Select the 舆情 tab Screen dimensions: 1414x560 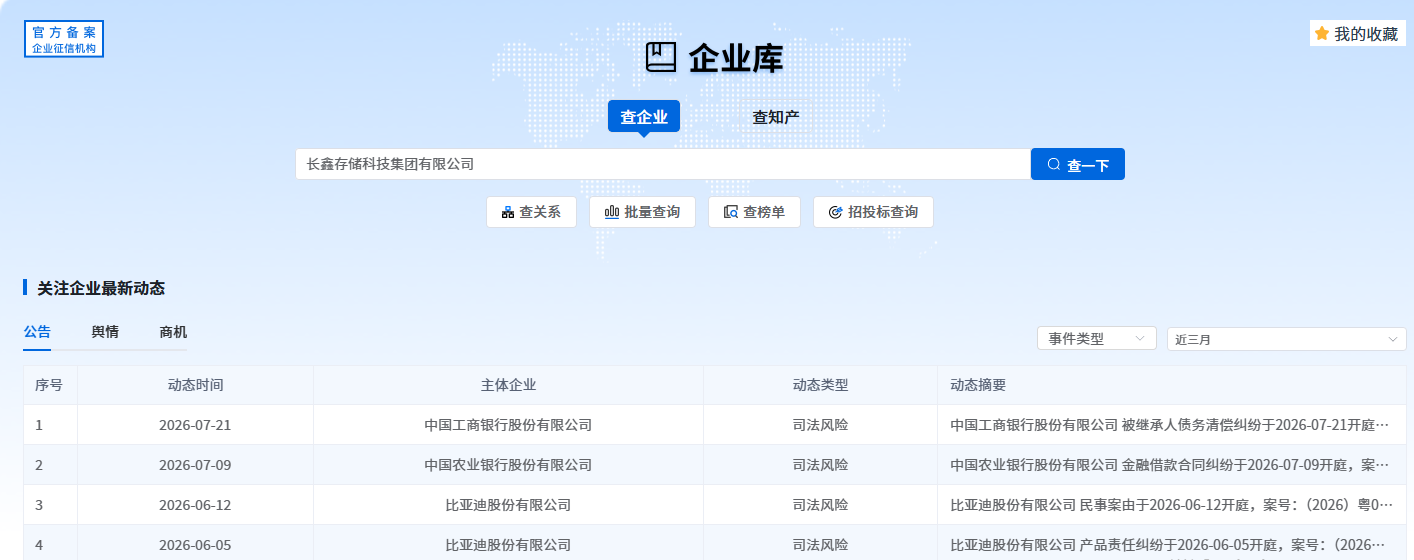(105, 332)
